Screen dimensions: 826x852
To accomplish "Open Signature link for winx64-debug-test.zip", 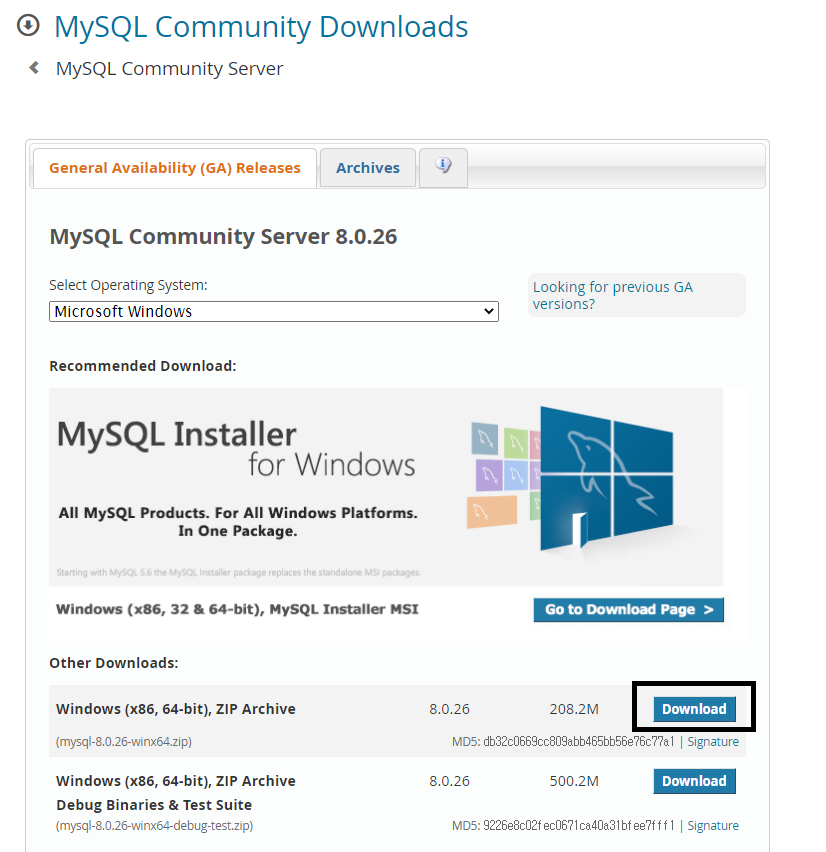I will (x=713, y=825).
